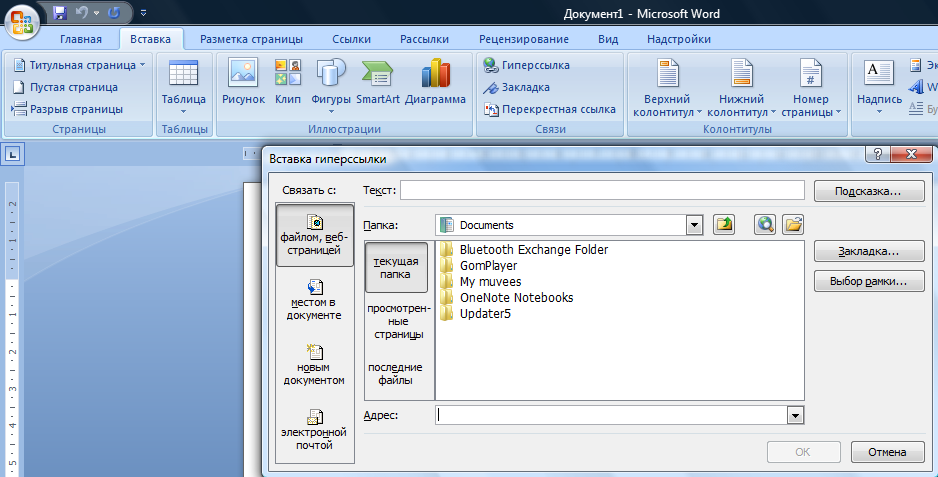The width and height of the screenshot is (938, 477).
Task: Undo last action in quick access toolbar
Action: [x=82, y=12]
